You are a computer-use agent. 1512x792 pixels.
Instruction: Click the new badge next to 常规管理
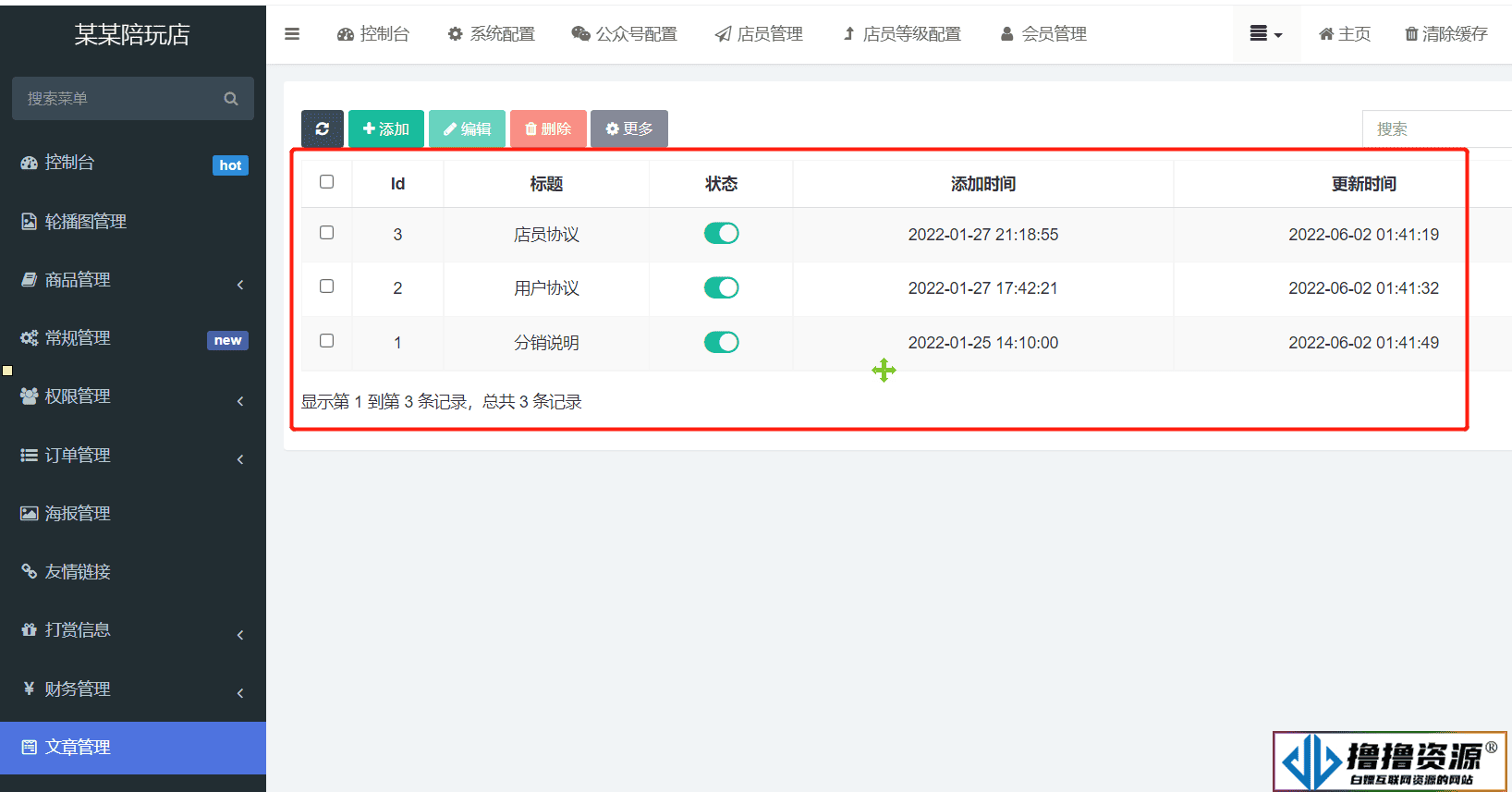click(227, 340)
